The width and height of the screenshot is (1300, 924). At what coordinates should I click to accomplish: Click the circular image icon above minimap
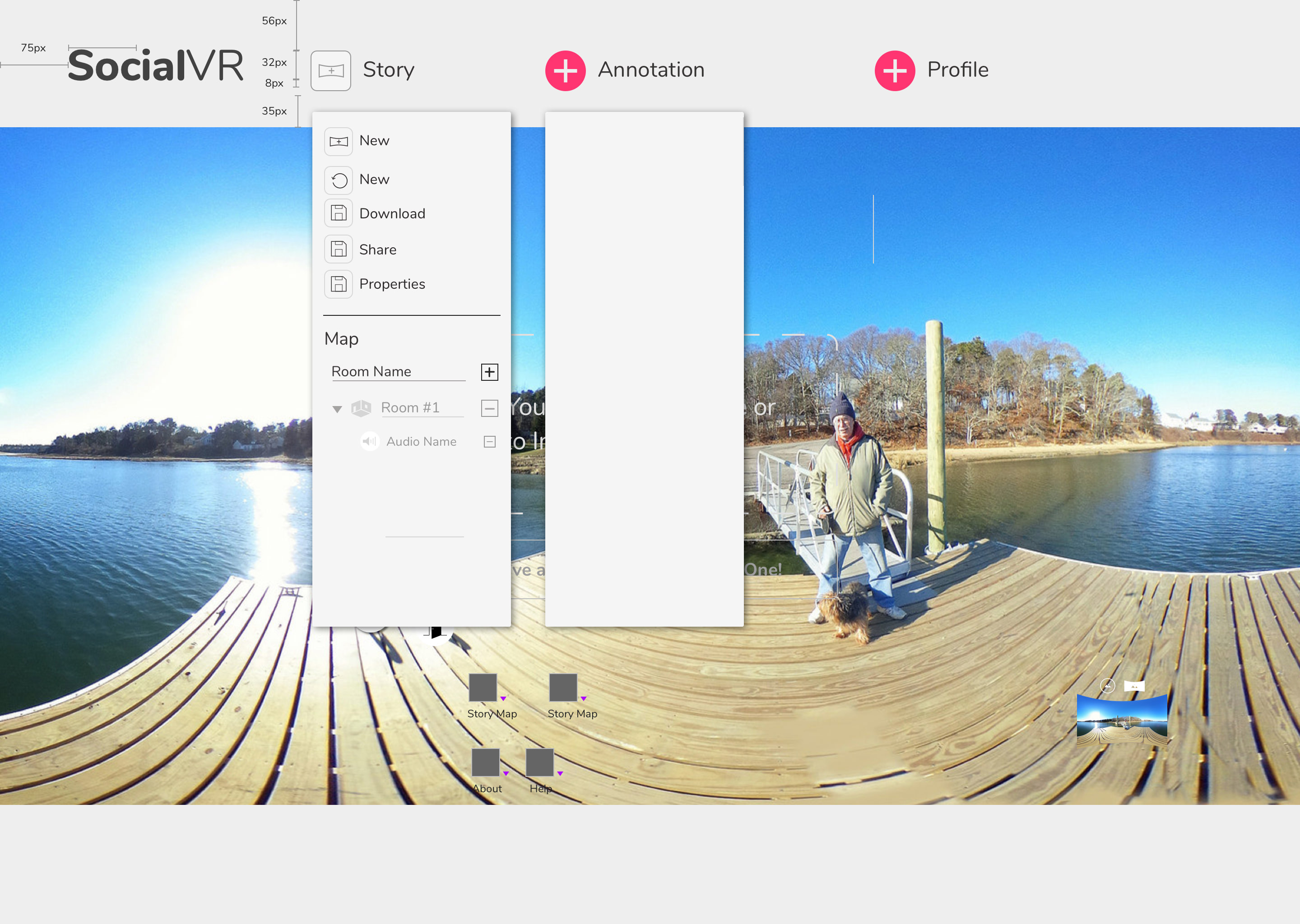(x=1107, y=686)
